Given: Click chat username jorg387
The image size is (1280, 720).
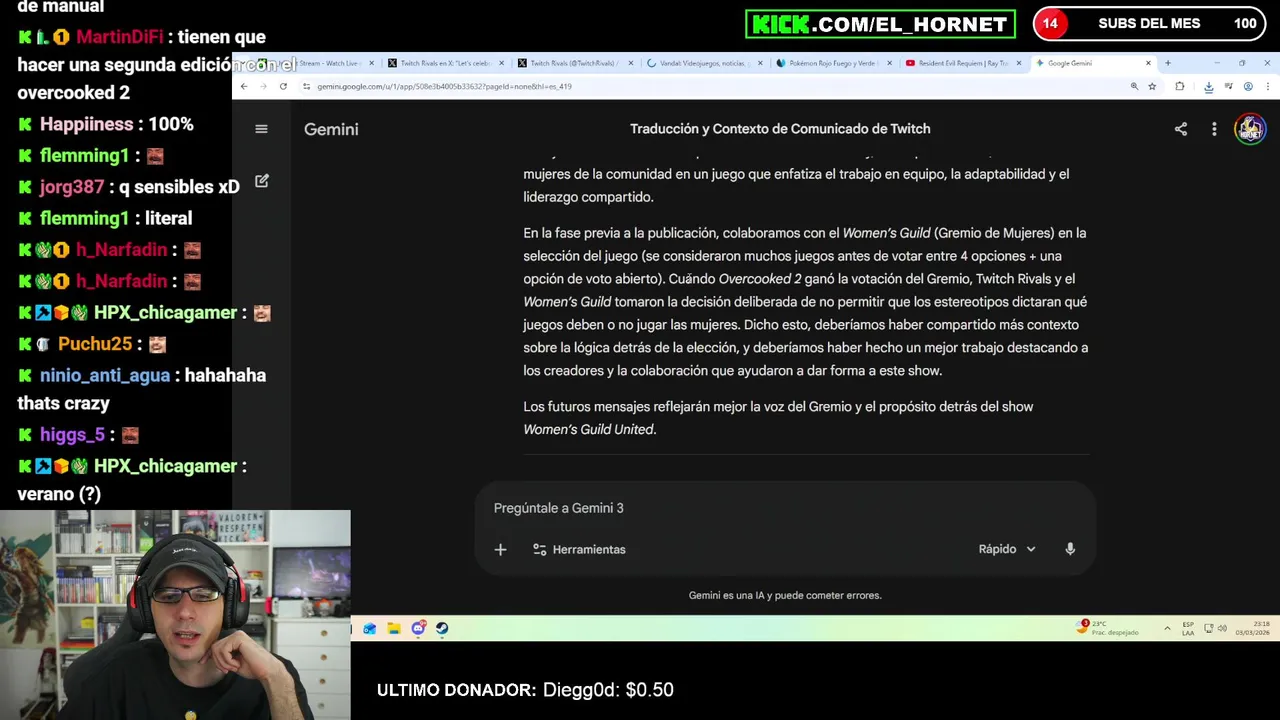Looking at the screenshot, I should (x=72, y=187).
